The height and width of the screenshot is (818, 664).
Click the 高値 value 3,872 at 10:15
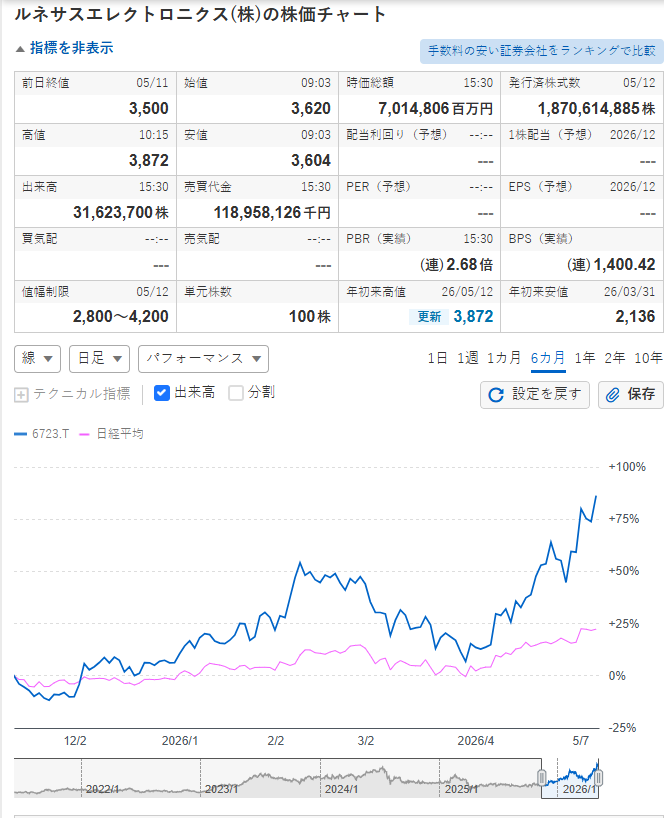149,161
